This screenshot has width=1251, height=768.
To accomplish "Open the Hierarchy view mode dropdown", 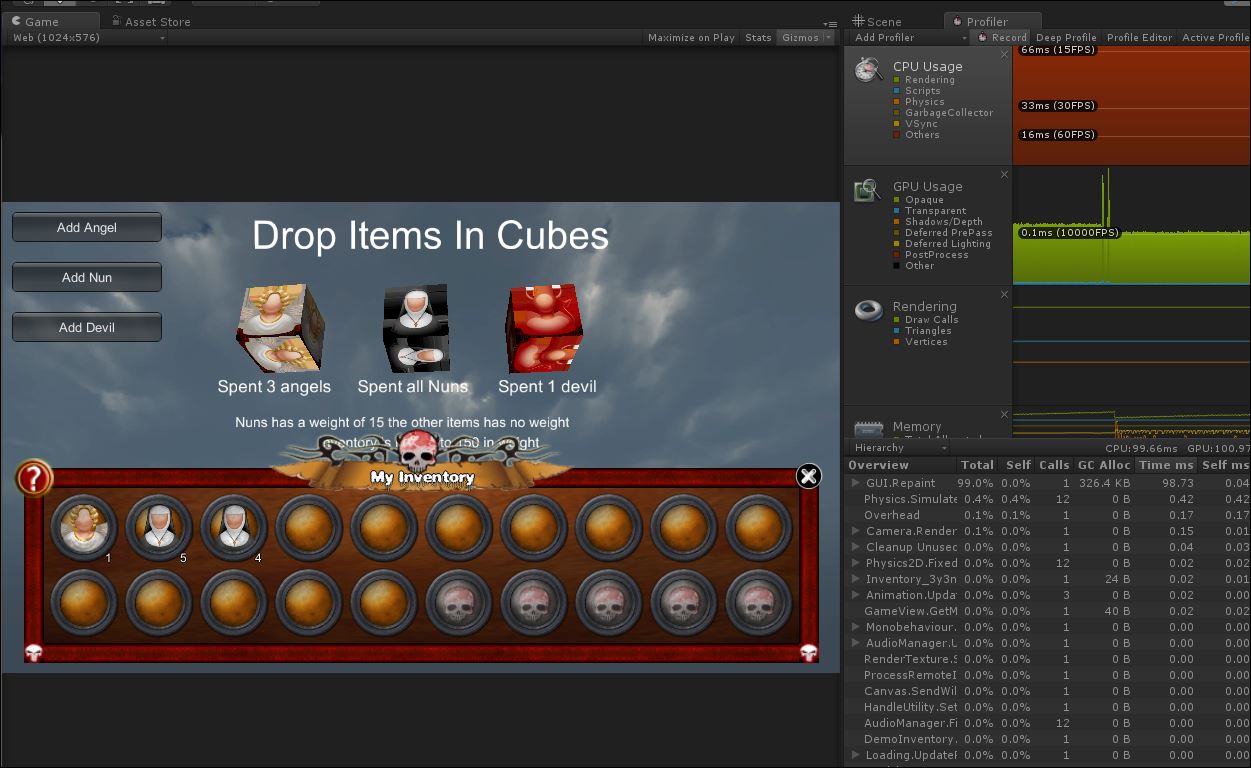I will (898, 448).
